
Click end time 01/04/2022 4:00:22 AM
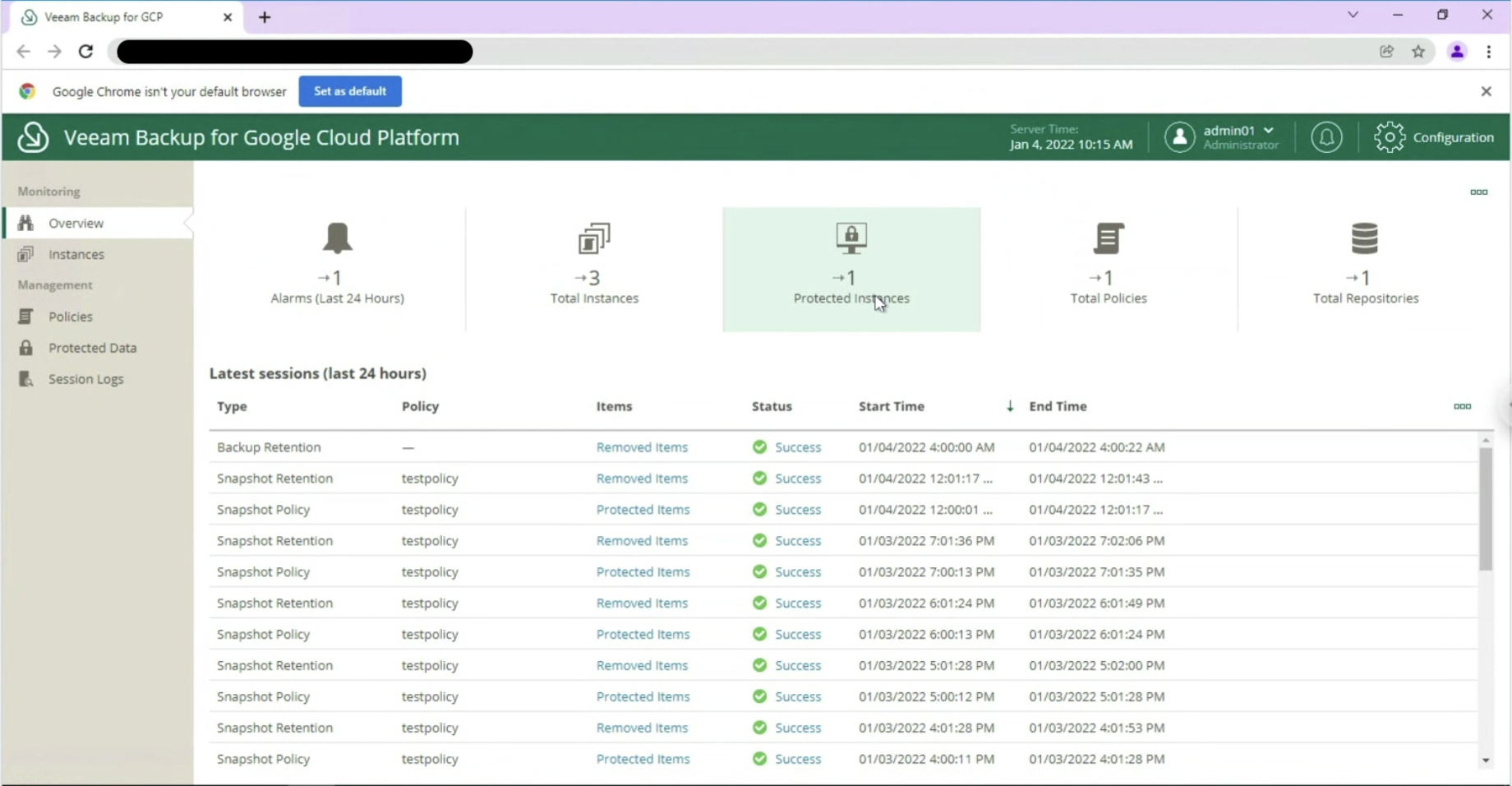point(1096,447)
